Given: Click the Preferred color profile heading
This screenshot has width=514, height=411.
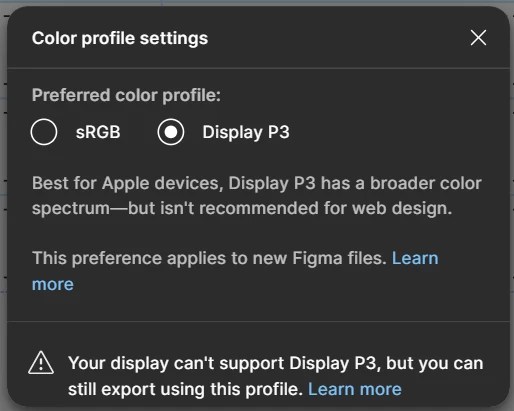Looking at the screenshot, I should (126, 95).
